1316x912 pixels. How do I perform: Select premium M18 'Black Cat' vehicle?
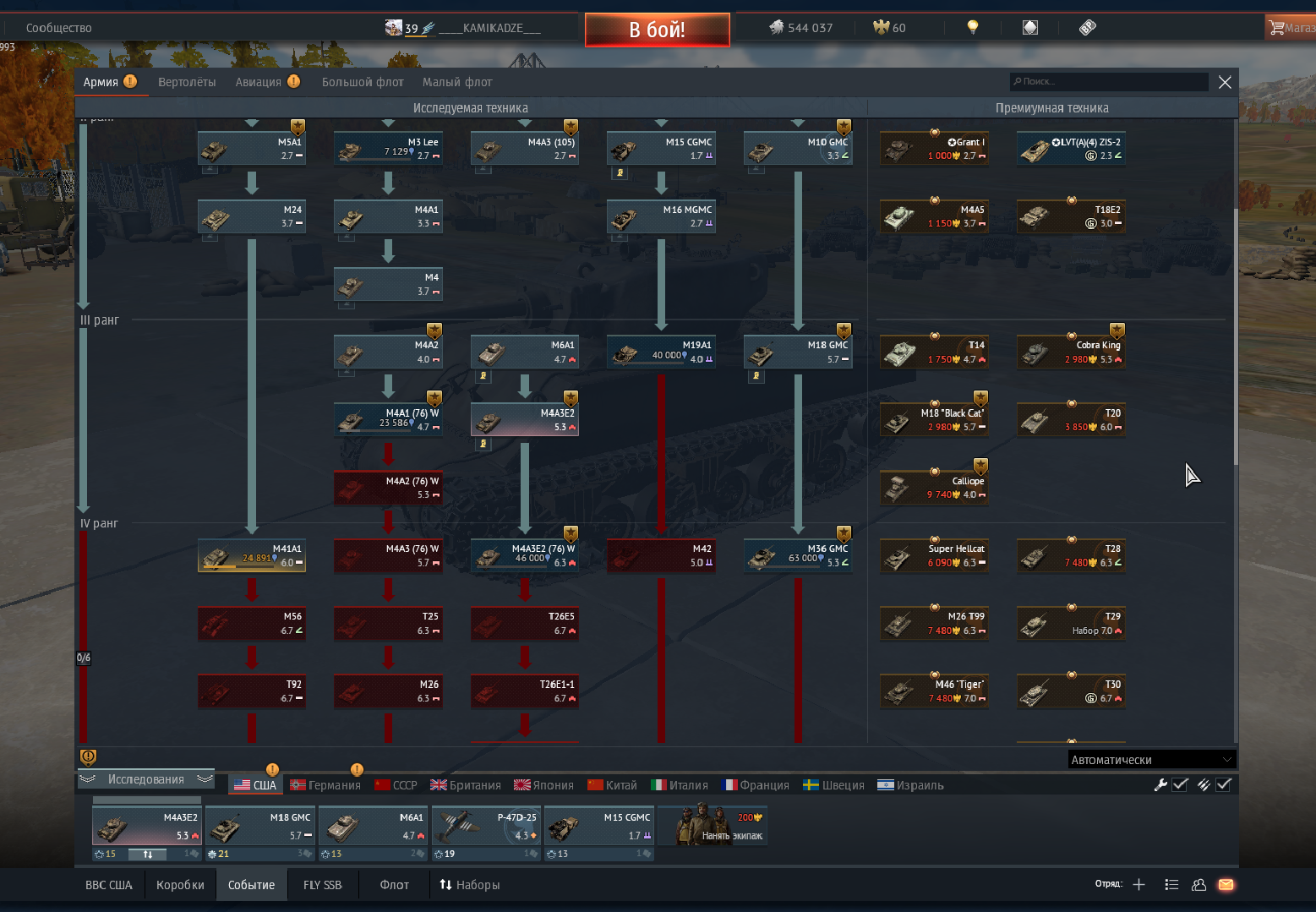pyautogui.click(x=934, y=420)
